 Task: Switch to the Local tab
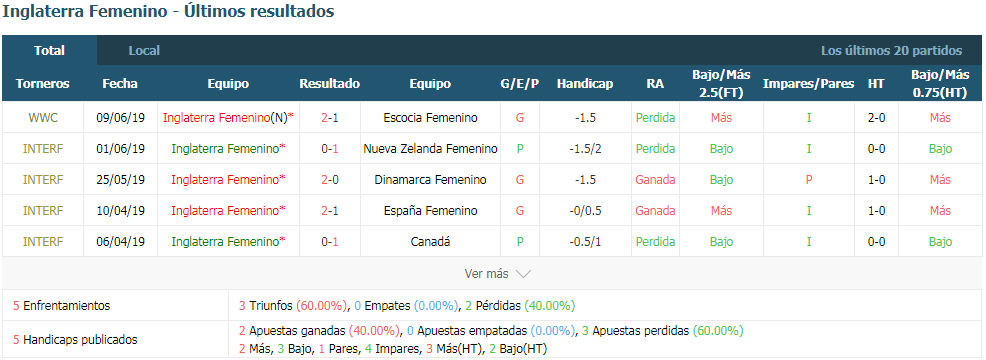(x=144, y=50)
